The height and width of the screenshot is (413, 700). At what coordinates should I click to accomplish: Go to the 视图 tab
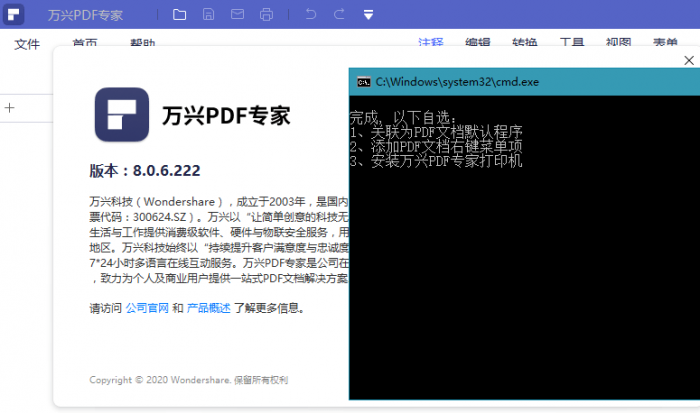pos(618,43)
